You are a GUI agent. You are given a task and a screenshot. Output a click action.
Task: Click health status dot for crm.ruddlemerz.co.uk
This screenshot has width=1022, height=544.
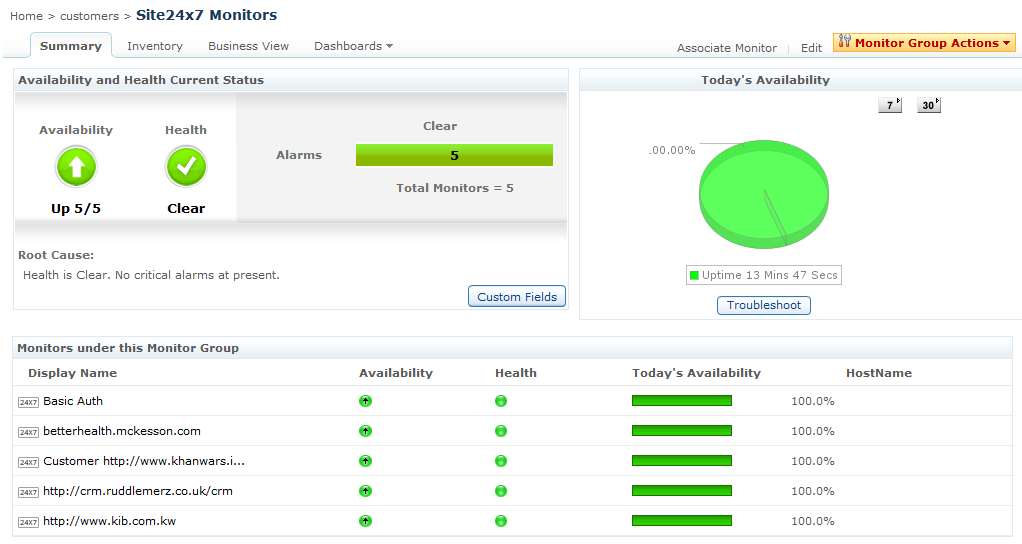click(501, 491)
